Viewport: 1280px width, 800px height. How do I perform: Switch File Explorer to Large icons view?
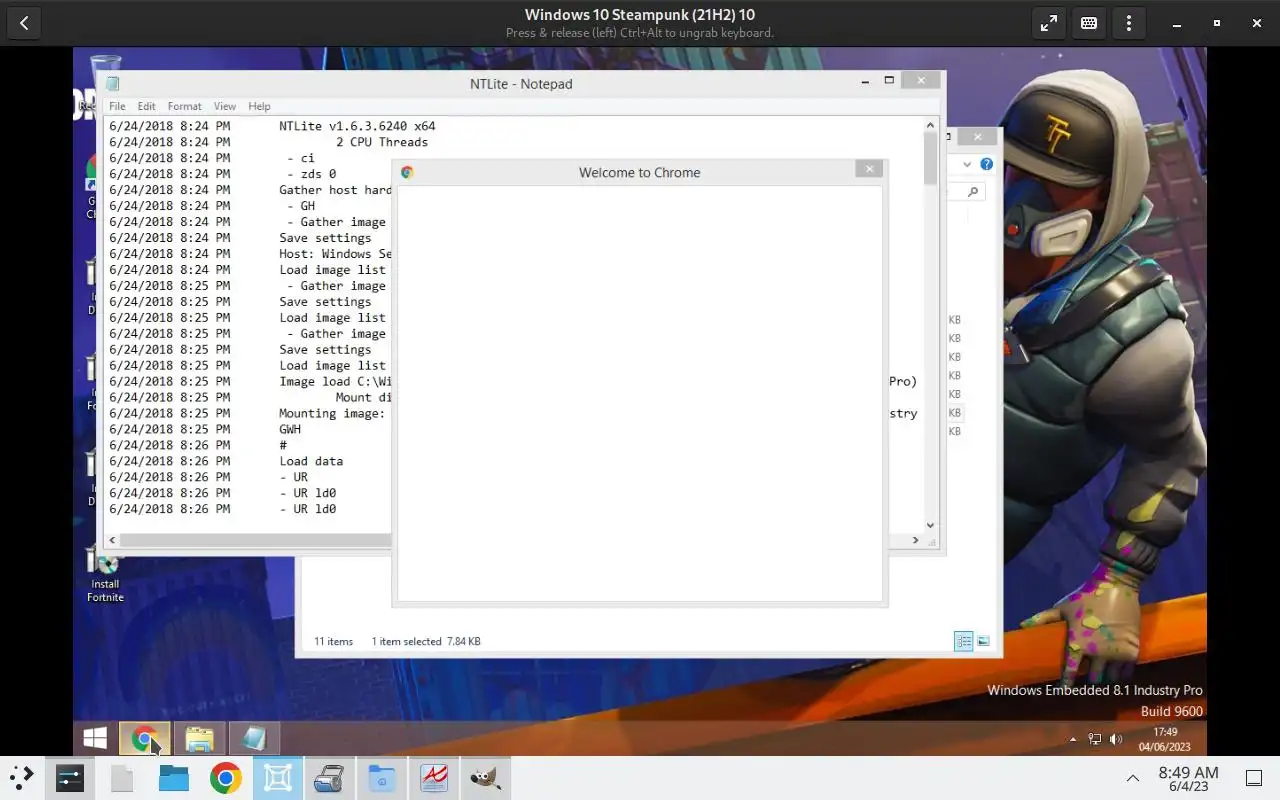click(983, 641)
